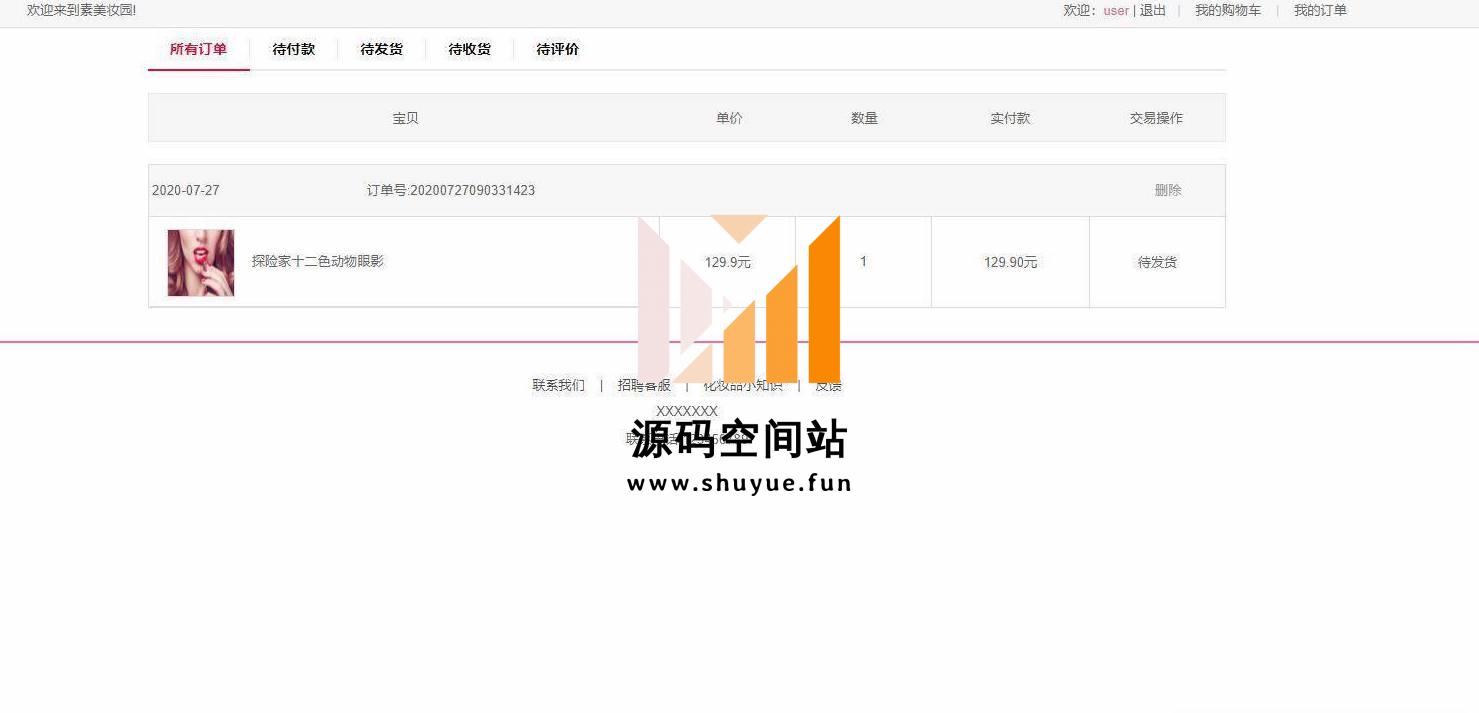
Task: Open the 联系我们 footer link
Action: pos(558,385)
